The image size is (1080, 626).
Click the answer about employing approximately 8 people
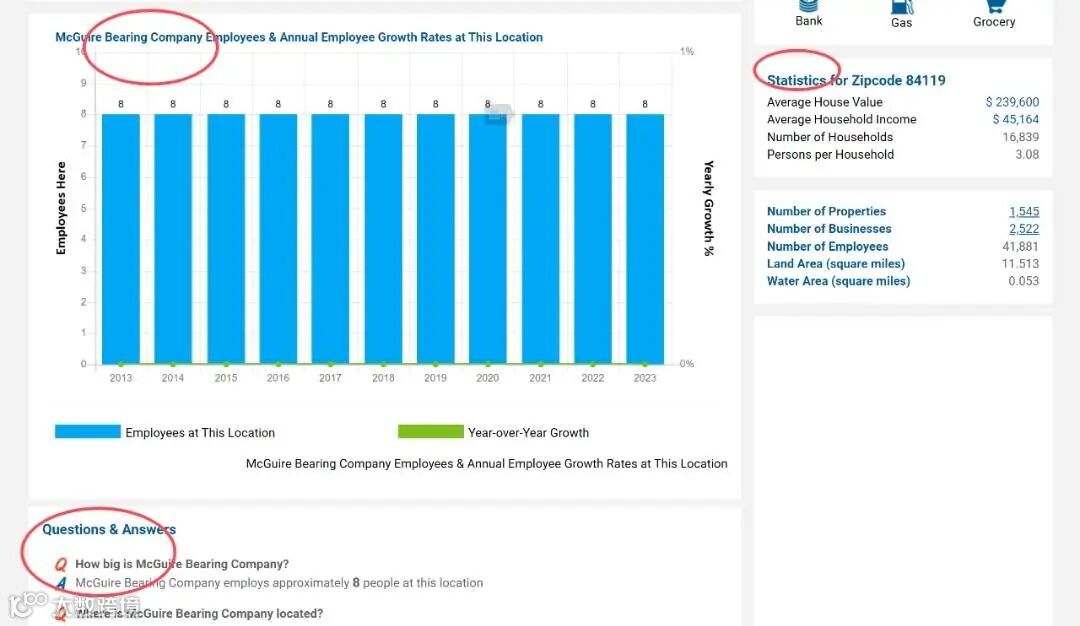(x=279, y=583)
